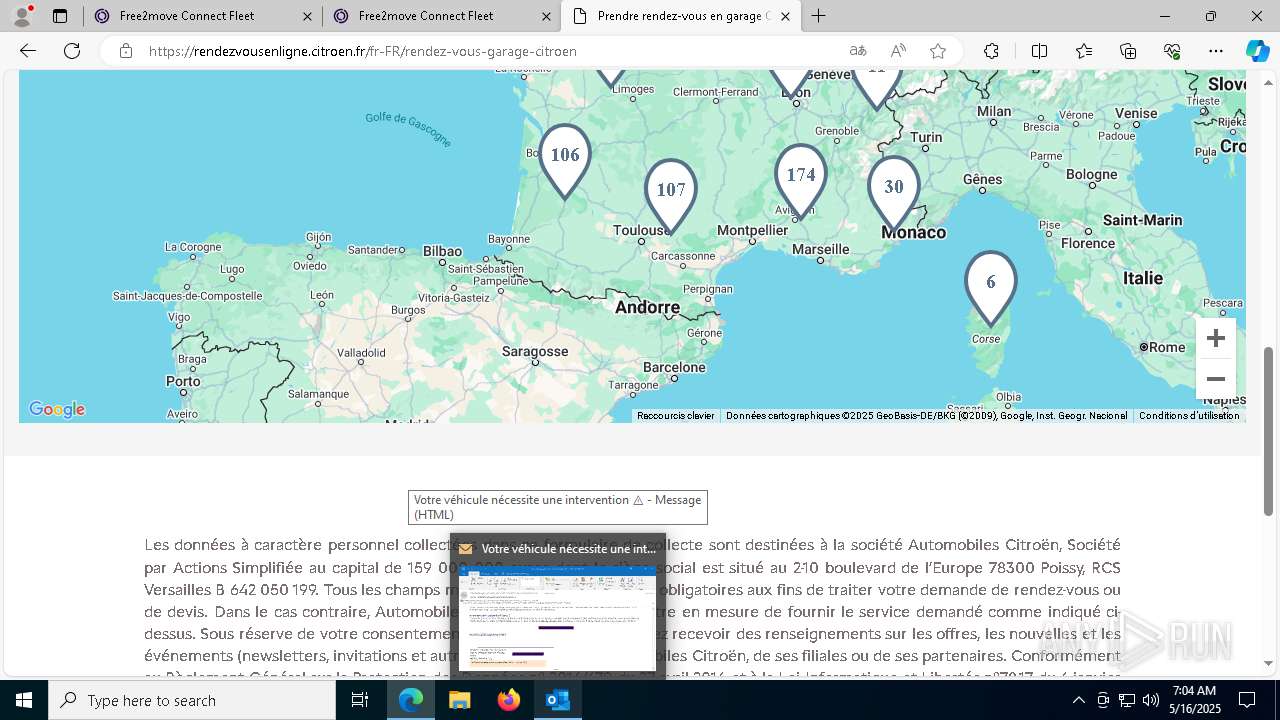Open Conditions d'utilisation map link
Screen dimensions: 1280x720
[x=1189, y=416]
